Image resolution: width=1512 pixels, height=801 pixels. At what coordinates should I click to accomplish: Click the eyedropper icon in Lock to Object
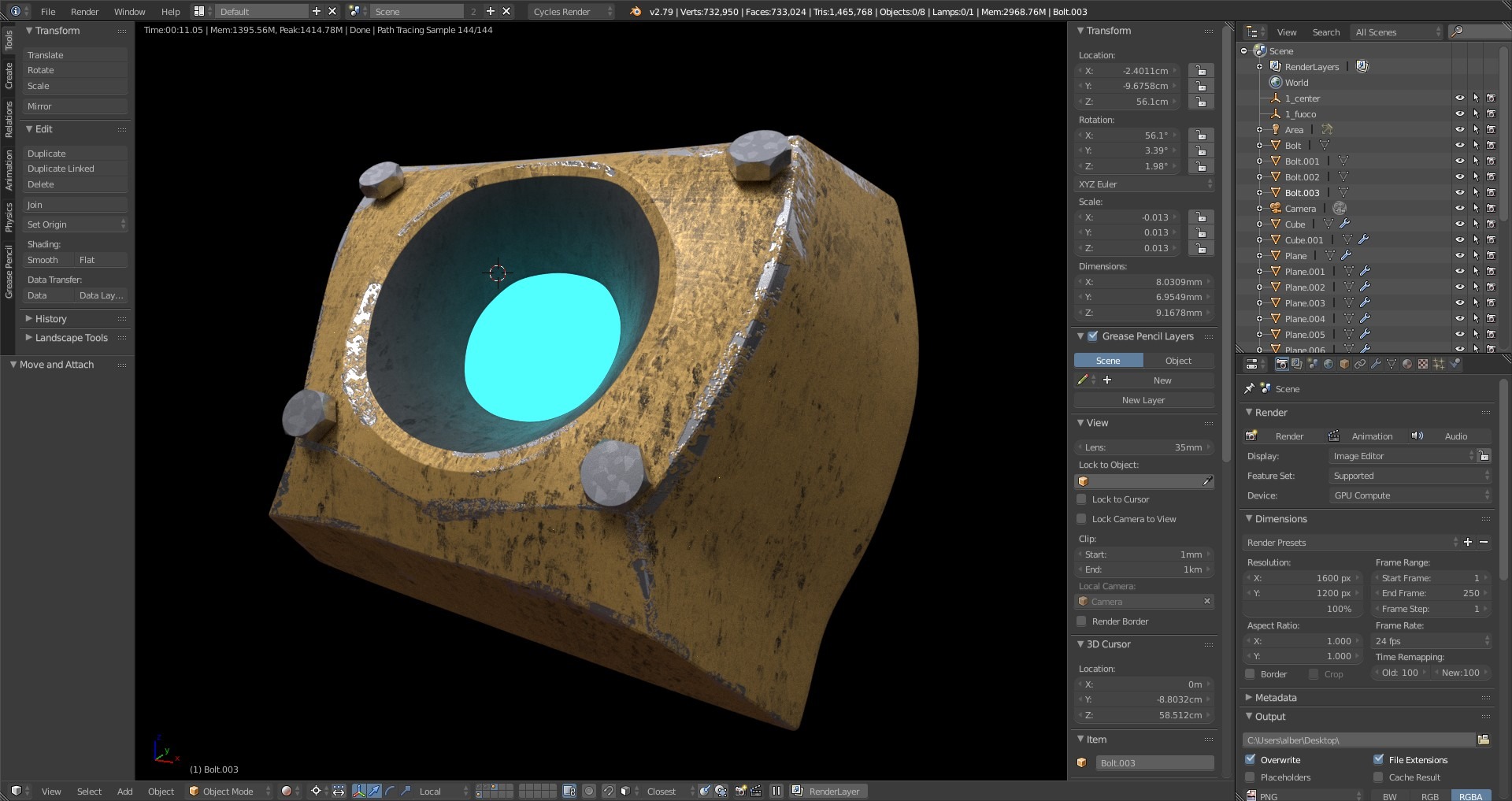[1207, 480]
